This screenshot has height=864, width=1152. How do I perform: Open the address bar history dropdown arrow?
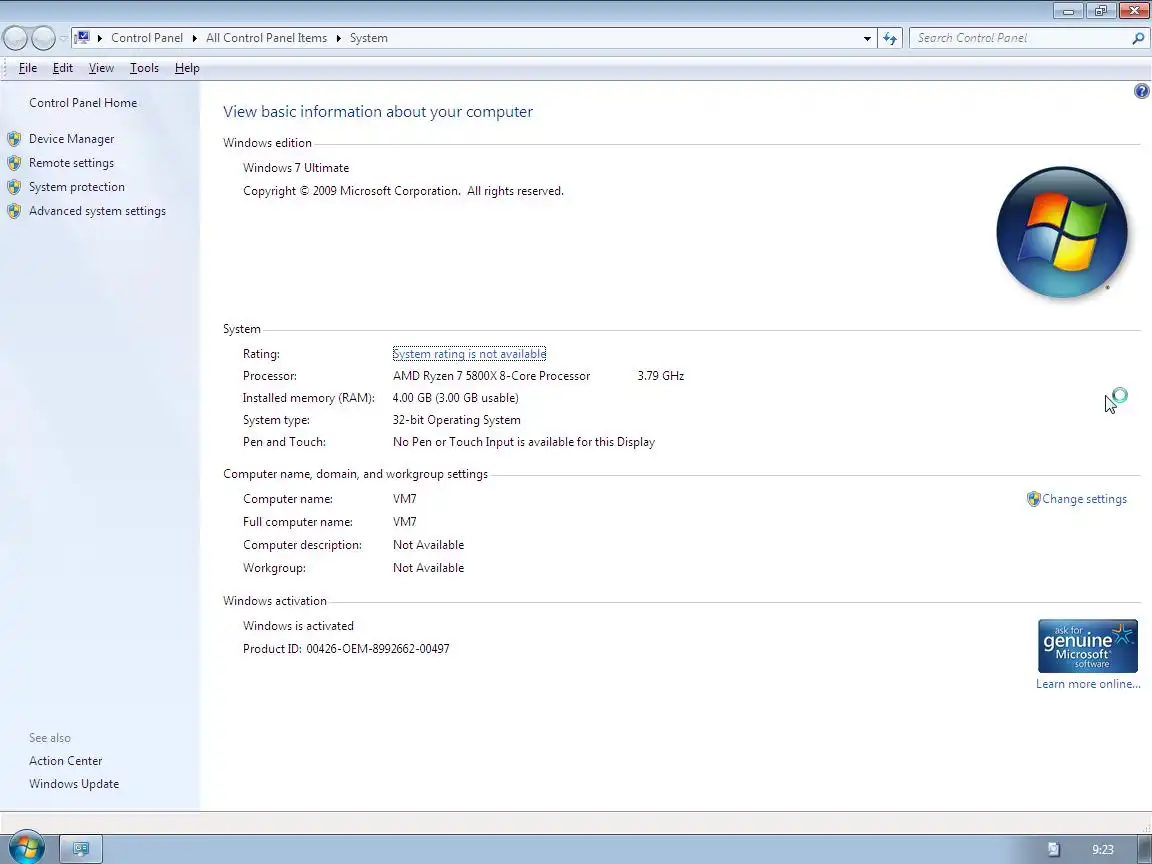[867, 38]
